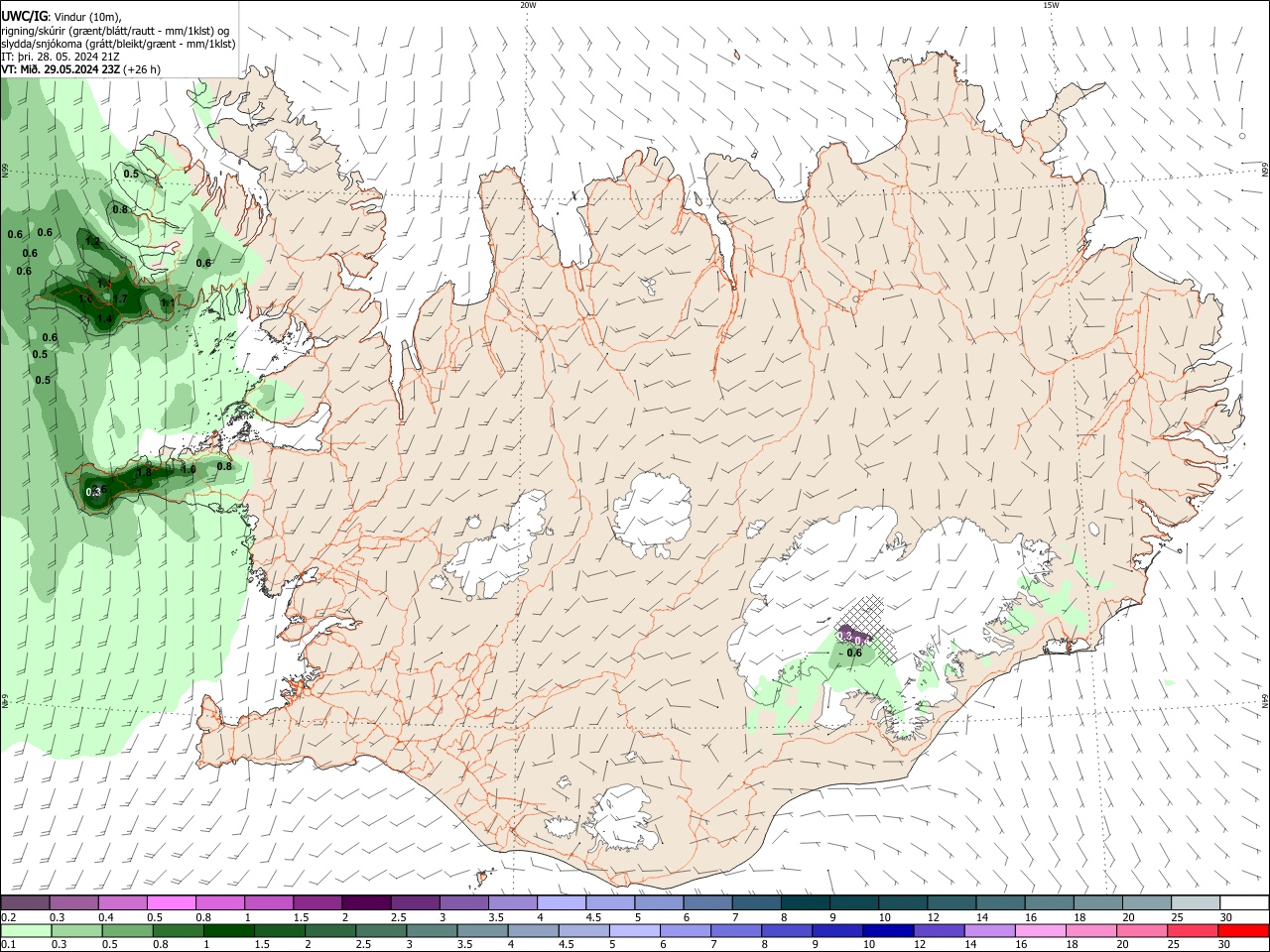This screenshot has width=1270, height=952.
Task: Select lower-scale green swatch between 0.5 and 0.8
Action: [x=127, y=930]
